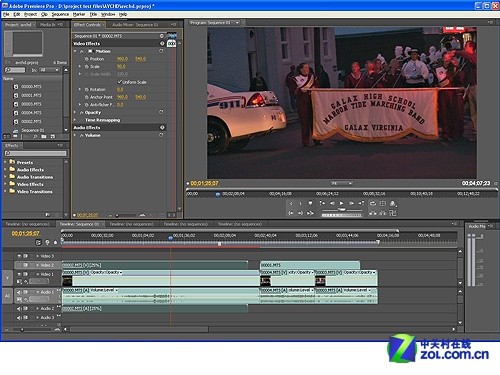Click the New Bin folder icon in Project panel
The image size is (500, 375).
tap(44, 137)
